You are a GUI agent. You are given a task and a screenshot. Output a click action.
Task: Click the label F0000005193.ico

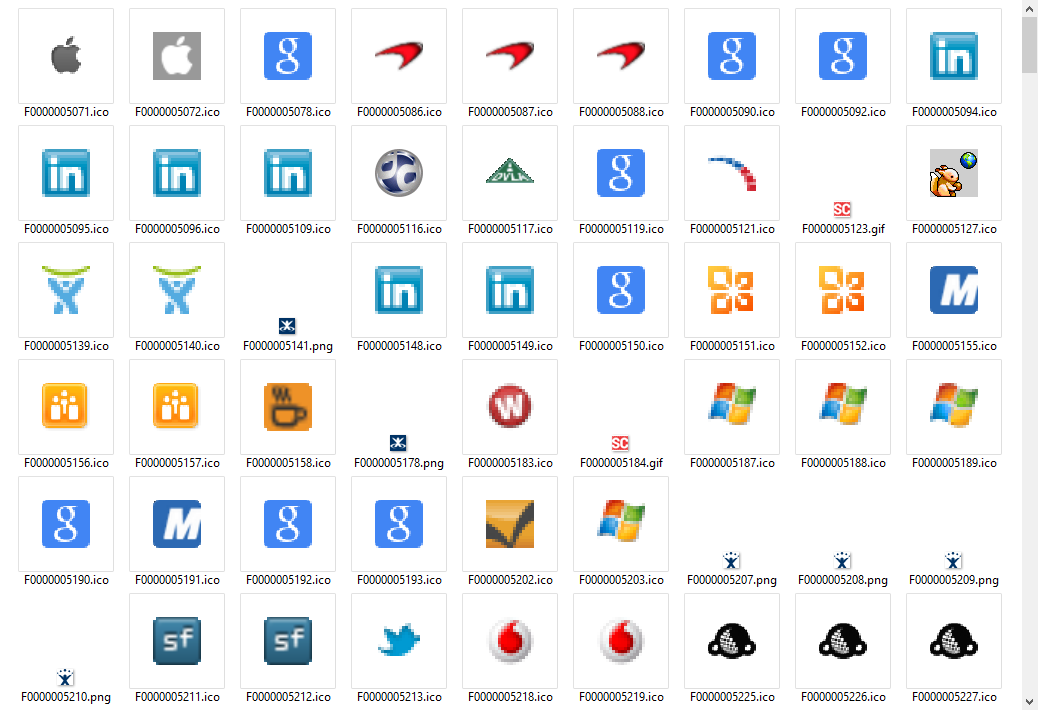point(399,580)
